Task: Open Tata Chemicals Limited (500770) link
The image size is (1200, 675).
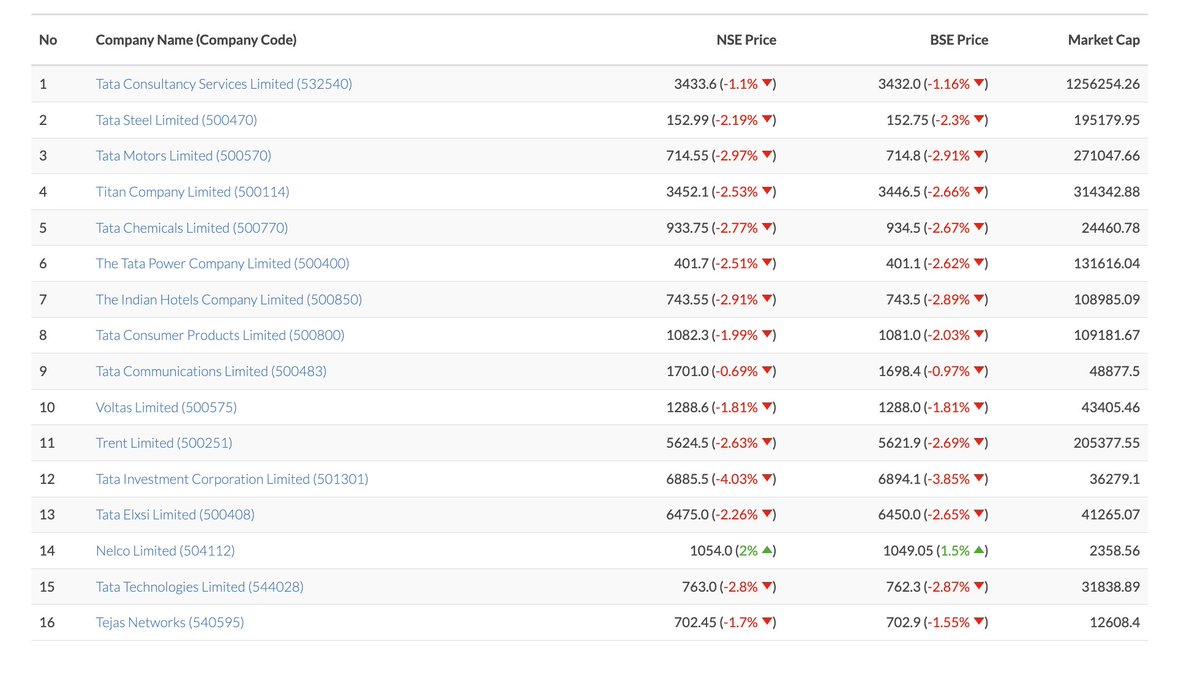Action: (x=192, y=228)
